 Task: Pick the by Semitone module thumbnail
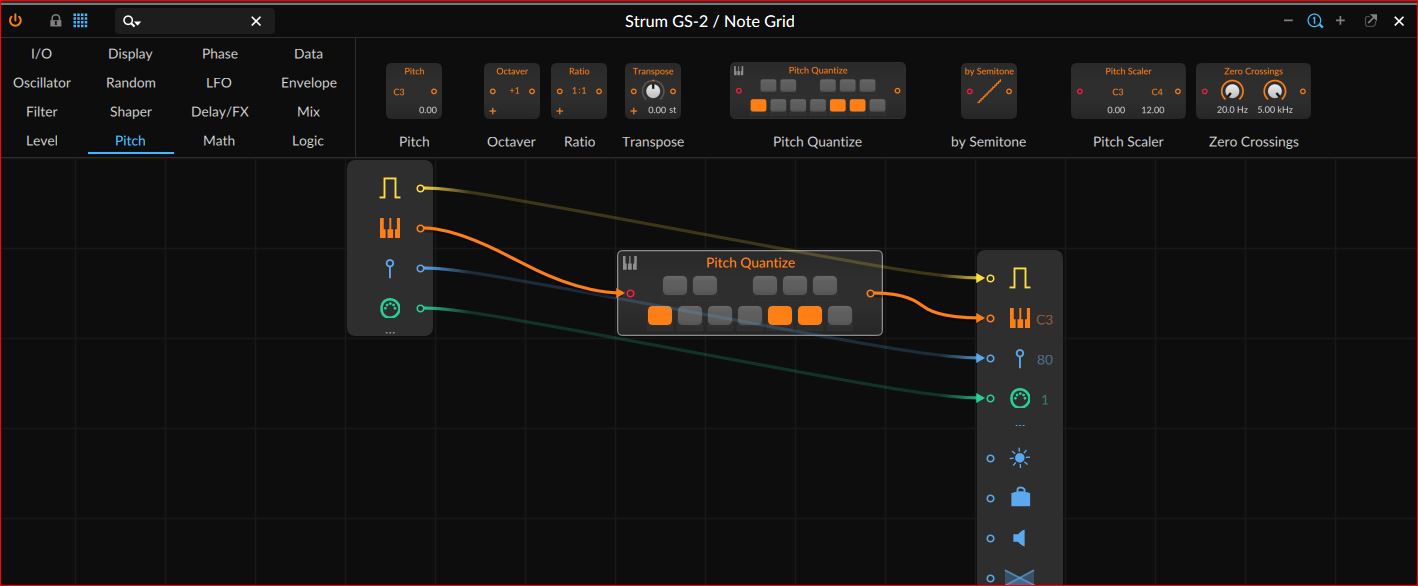(989, 91)
